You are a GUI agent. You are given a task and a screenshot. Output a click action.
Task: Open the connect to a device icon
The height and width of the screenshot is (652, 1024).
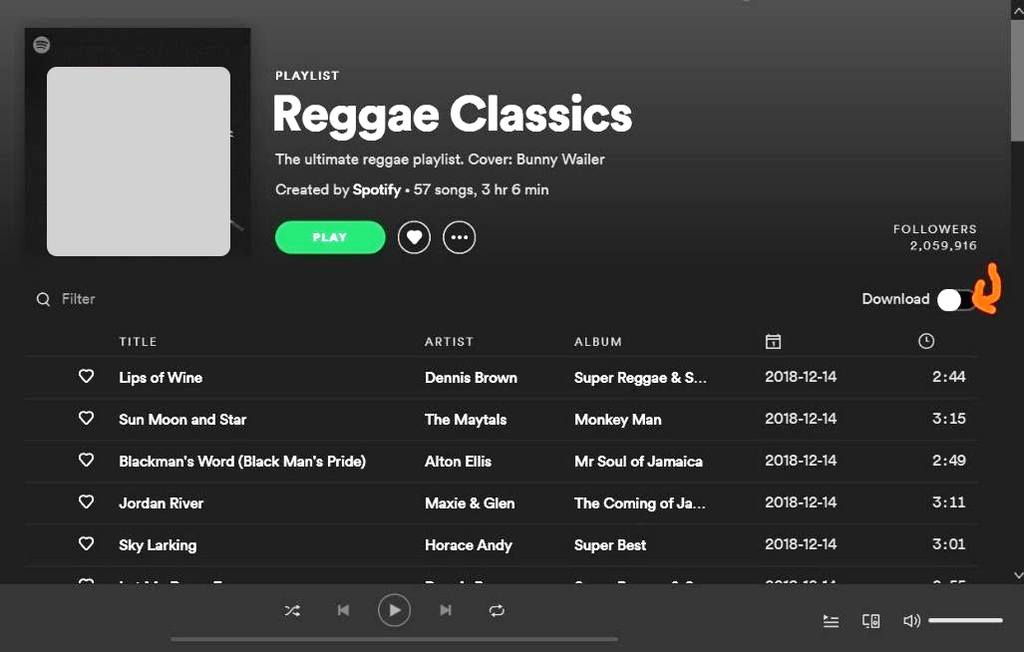pyautogui.click(x=871, y=621)
